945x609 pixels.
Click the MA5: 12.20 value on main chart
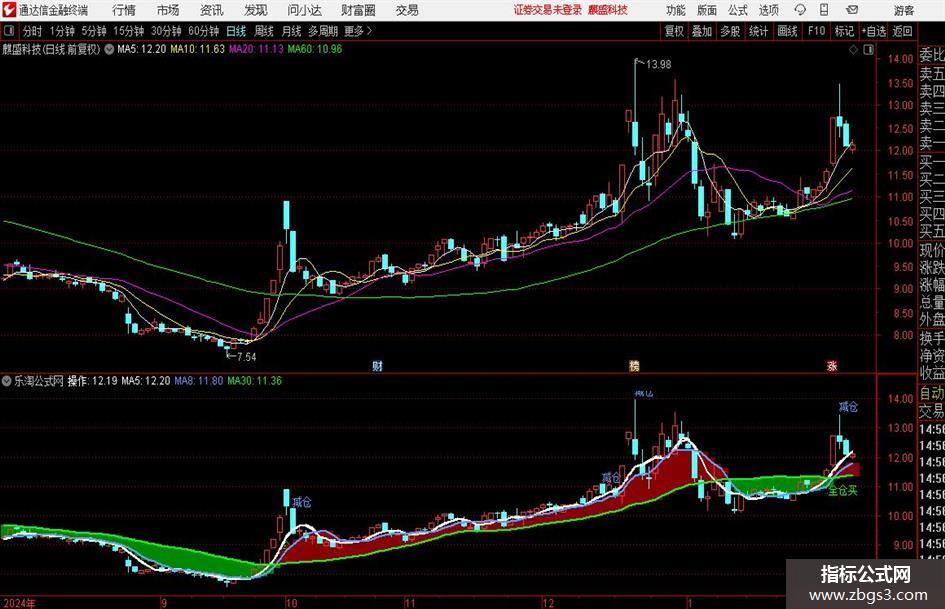coord(142,49)
